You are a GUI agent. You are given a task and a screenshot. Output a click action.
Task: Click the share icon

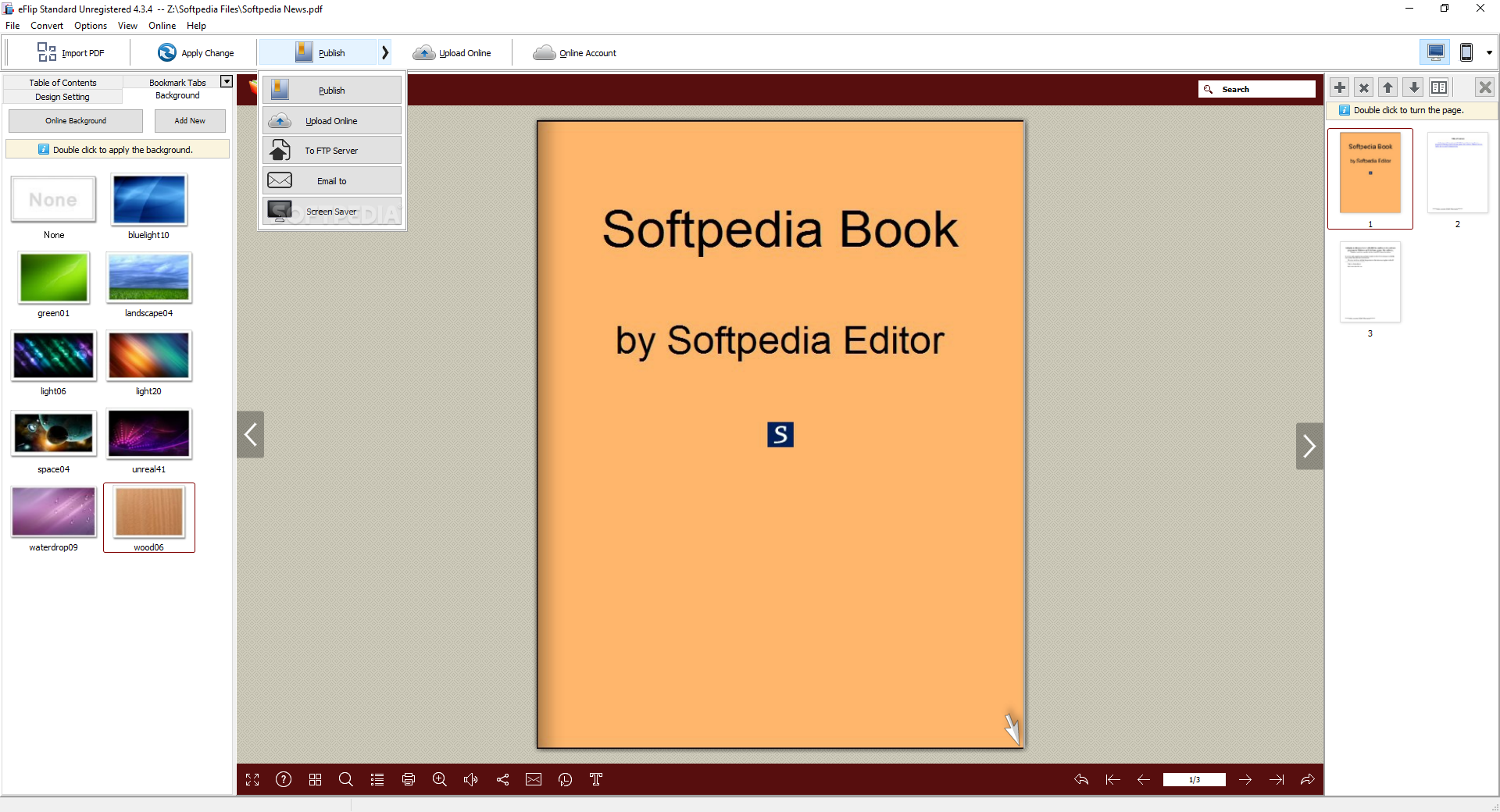click(502, 779)
